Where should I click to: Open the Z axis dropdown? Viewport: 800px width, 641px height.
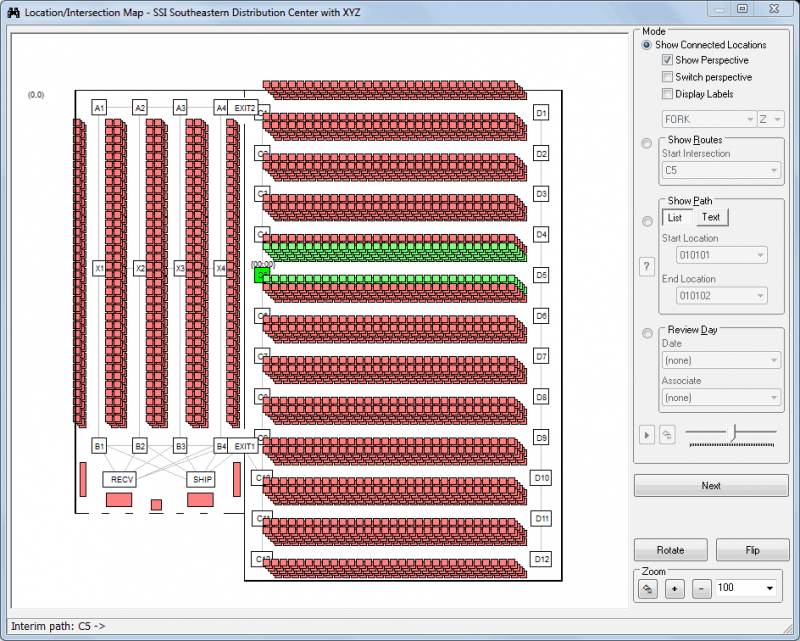click(770, 119)
